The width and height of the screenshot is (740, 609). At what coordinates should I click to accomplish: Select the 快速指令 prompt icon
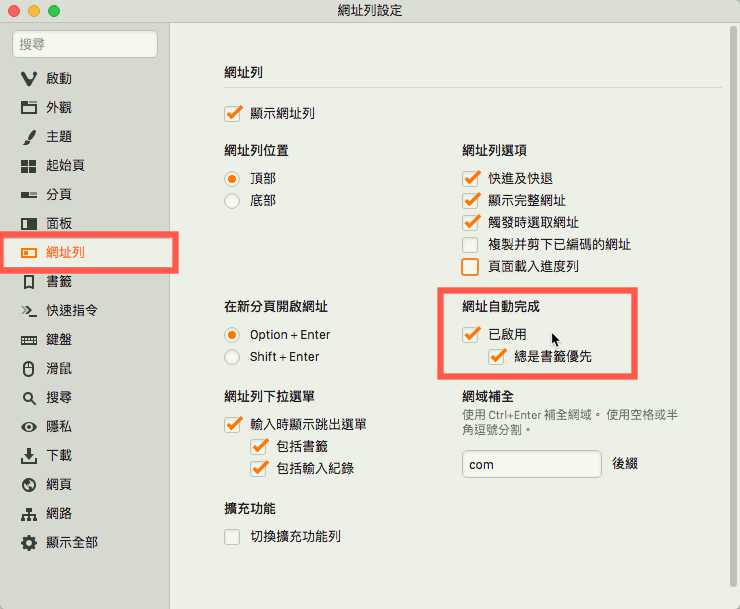click(29, 311)
